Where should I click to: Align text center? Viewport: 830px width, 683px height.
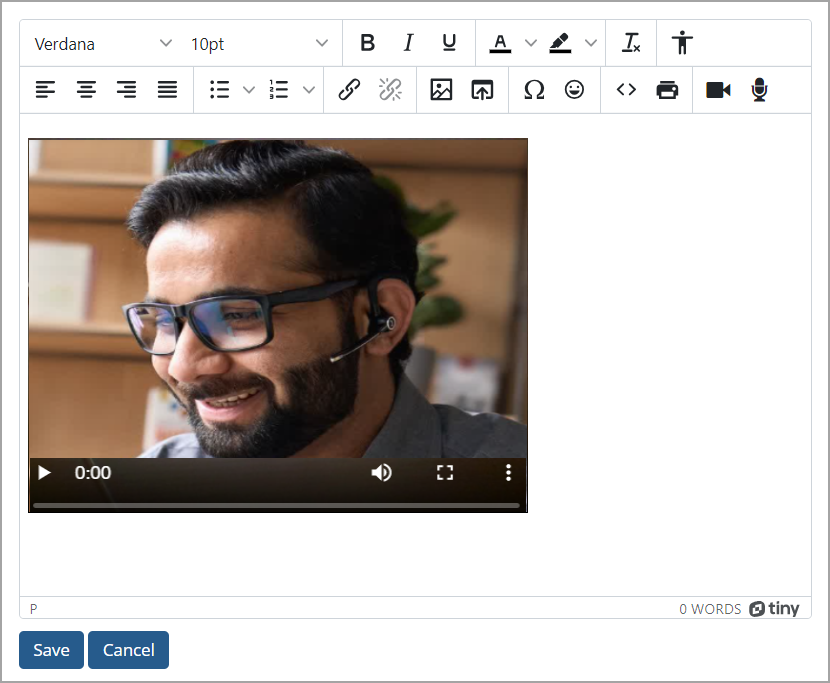86,89
